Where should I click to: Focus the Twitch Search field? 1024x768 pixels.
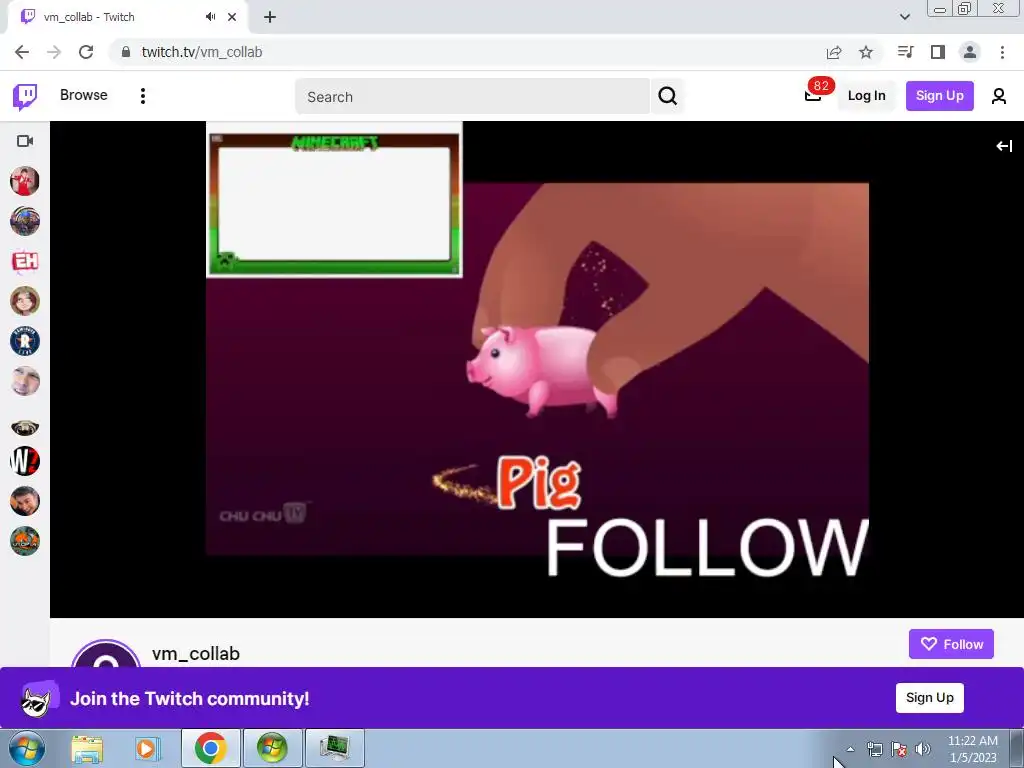point(472,97)
